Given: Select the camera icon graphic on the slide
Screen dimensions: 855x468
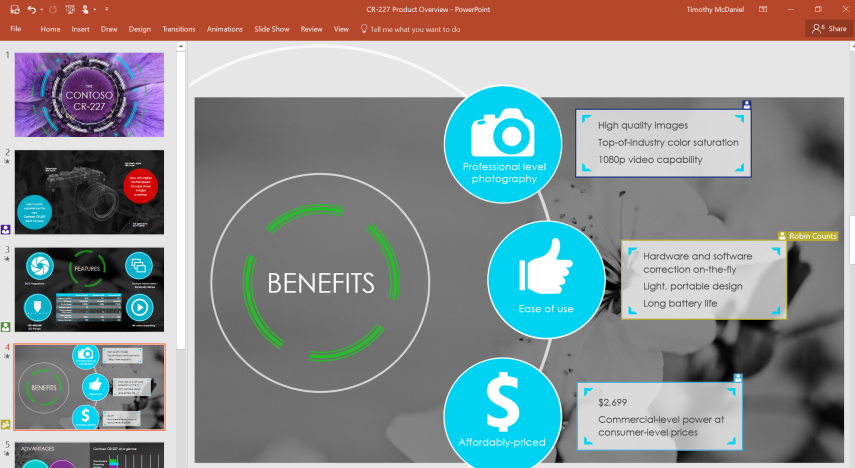Looking at the screenshot, I should point(503,133).
